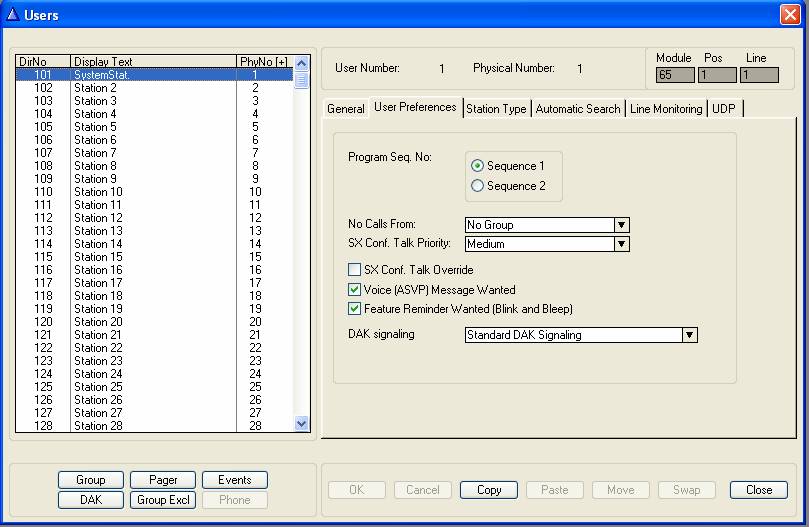
Task: Select Station 6 row
Action: (154, 140)
